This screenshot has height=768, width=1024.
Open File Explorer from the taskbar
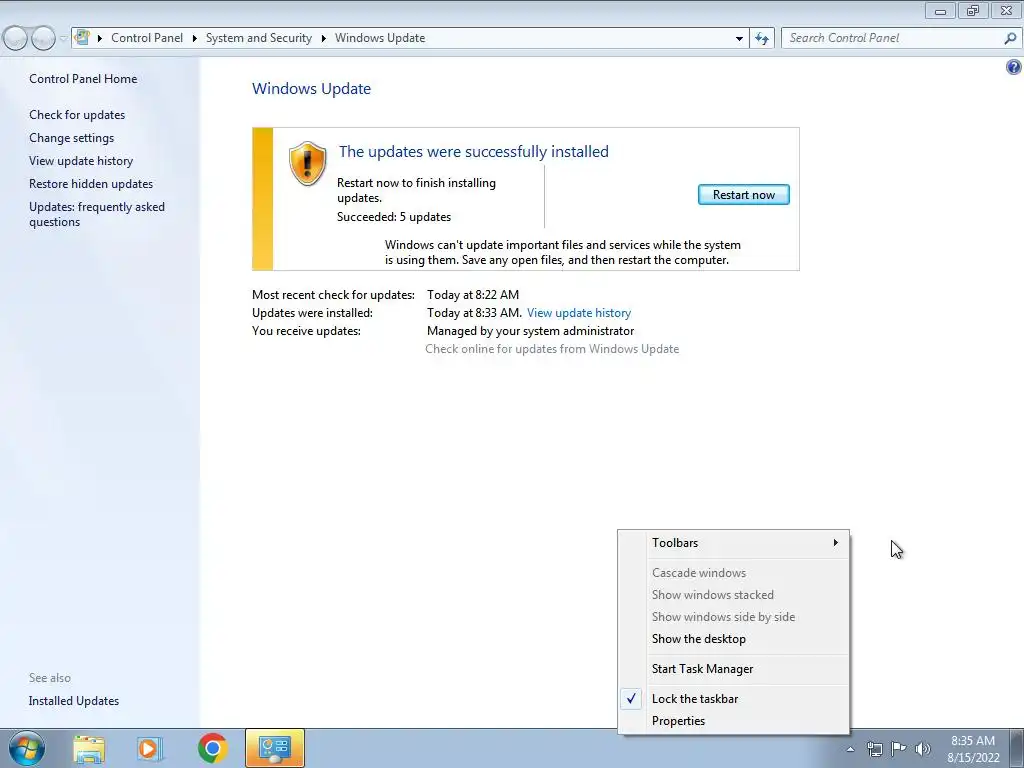(x=89, y=749)
